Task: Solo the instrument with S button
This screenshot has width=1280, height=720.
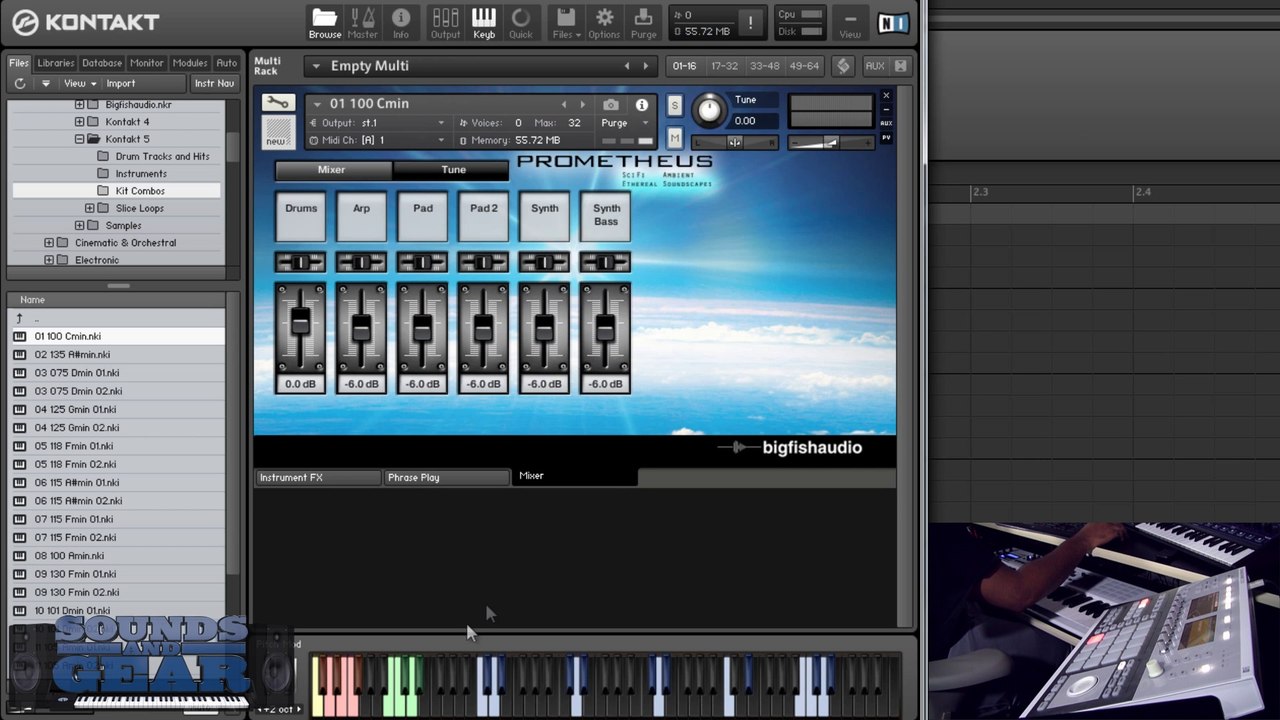Action: 674,106
